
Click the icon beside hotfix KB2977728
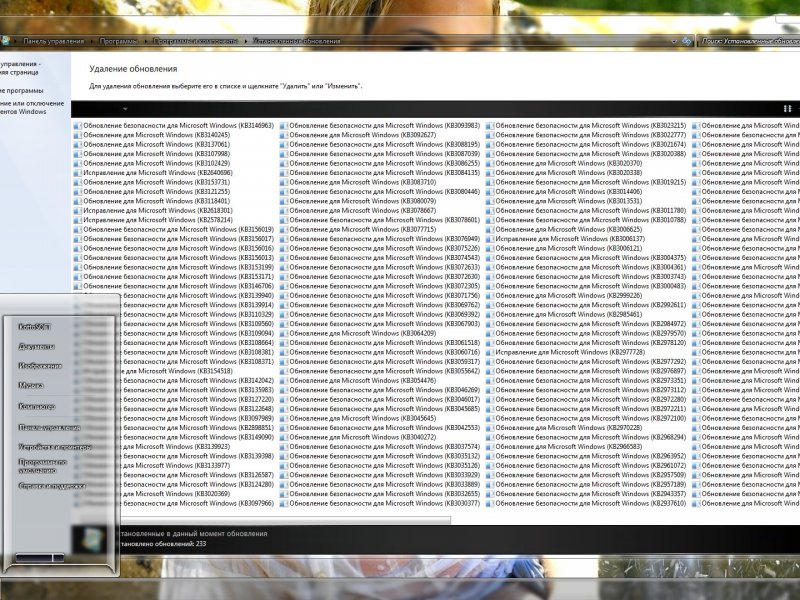click(490, 353)
